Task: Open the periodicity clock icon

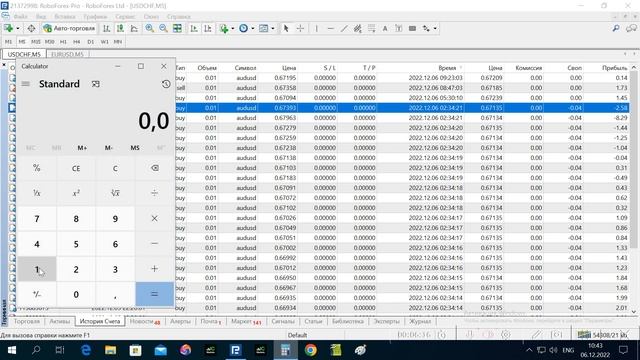Action: coord(244,28)
